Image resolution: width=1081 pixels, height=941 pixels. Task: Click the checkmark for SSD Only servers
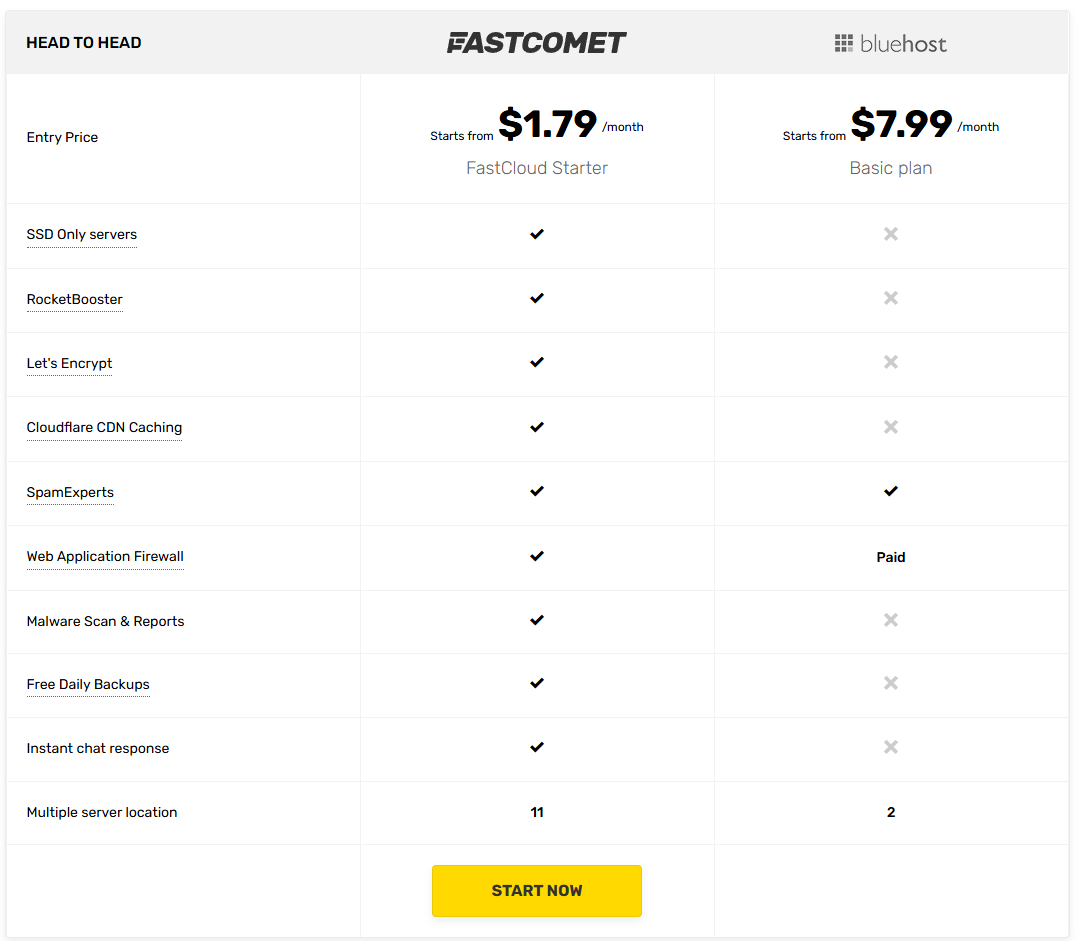(537, 234)
